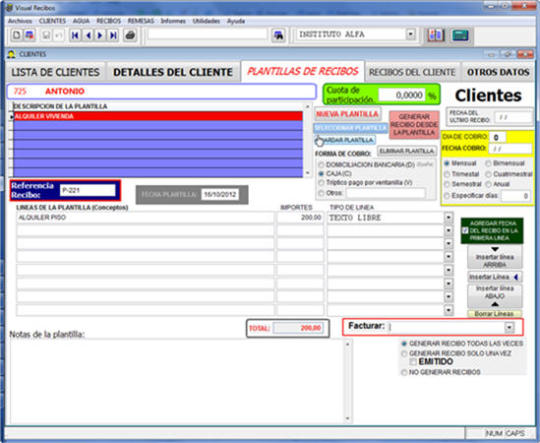
Task: Click the Referencia Recibo field P-221
Action: pyautogui.click(x=87, y=190)
